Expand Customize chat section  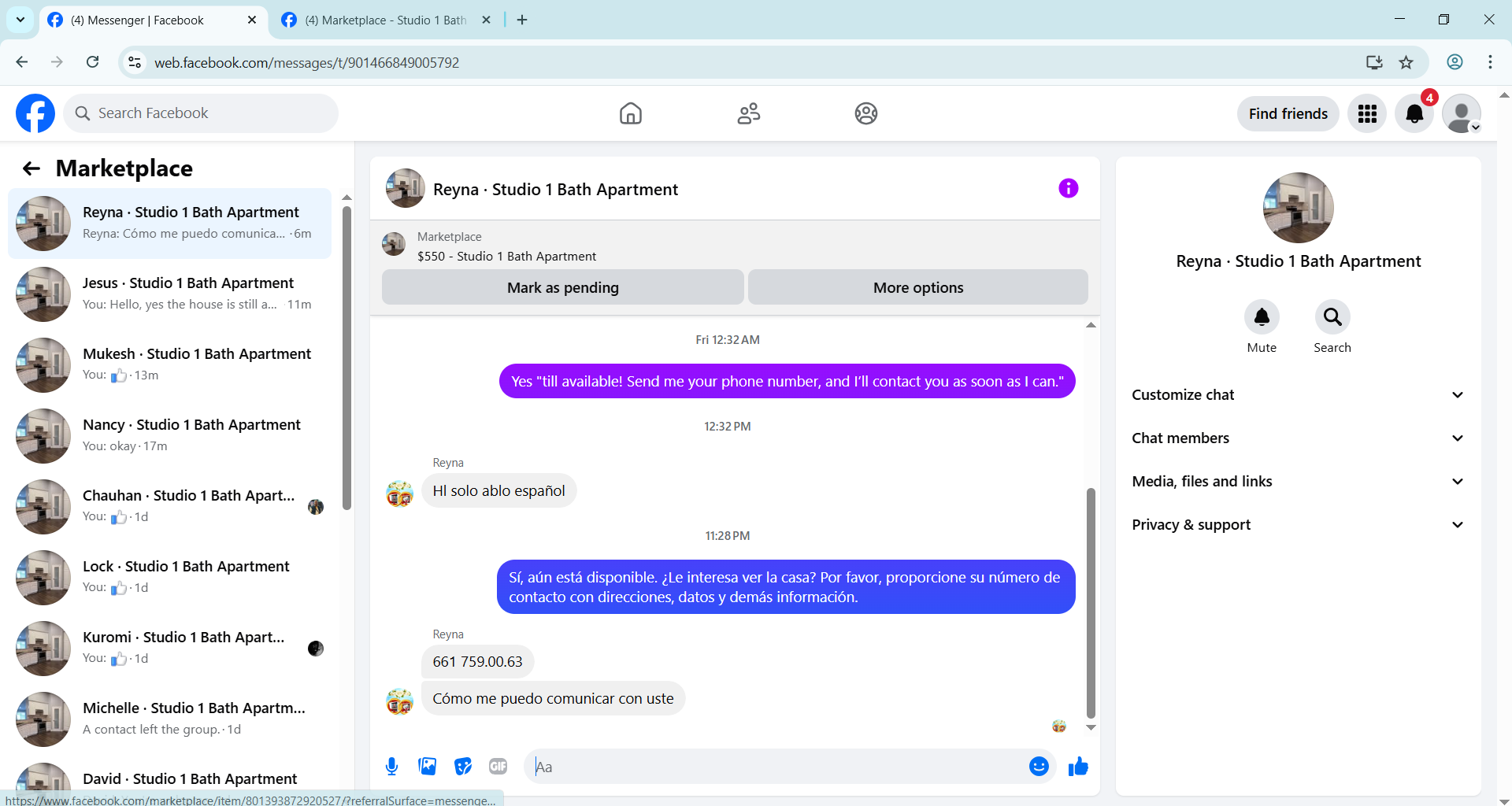[1298, 395]
